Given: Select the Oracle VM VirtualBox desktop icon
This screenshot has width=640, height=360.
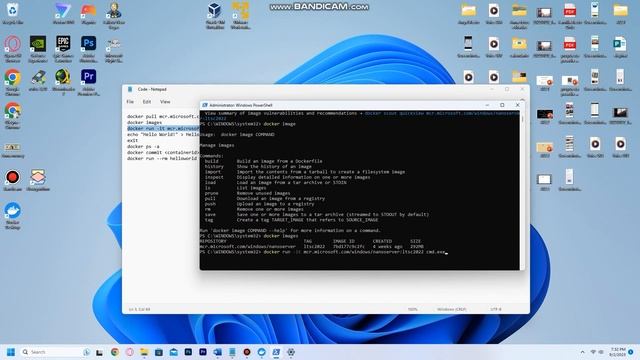Looking at the screenshot, I should [215, 16].
